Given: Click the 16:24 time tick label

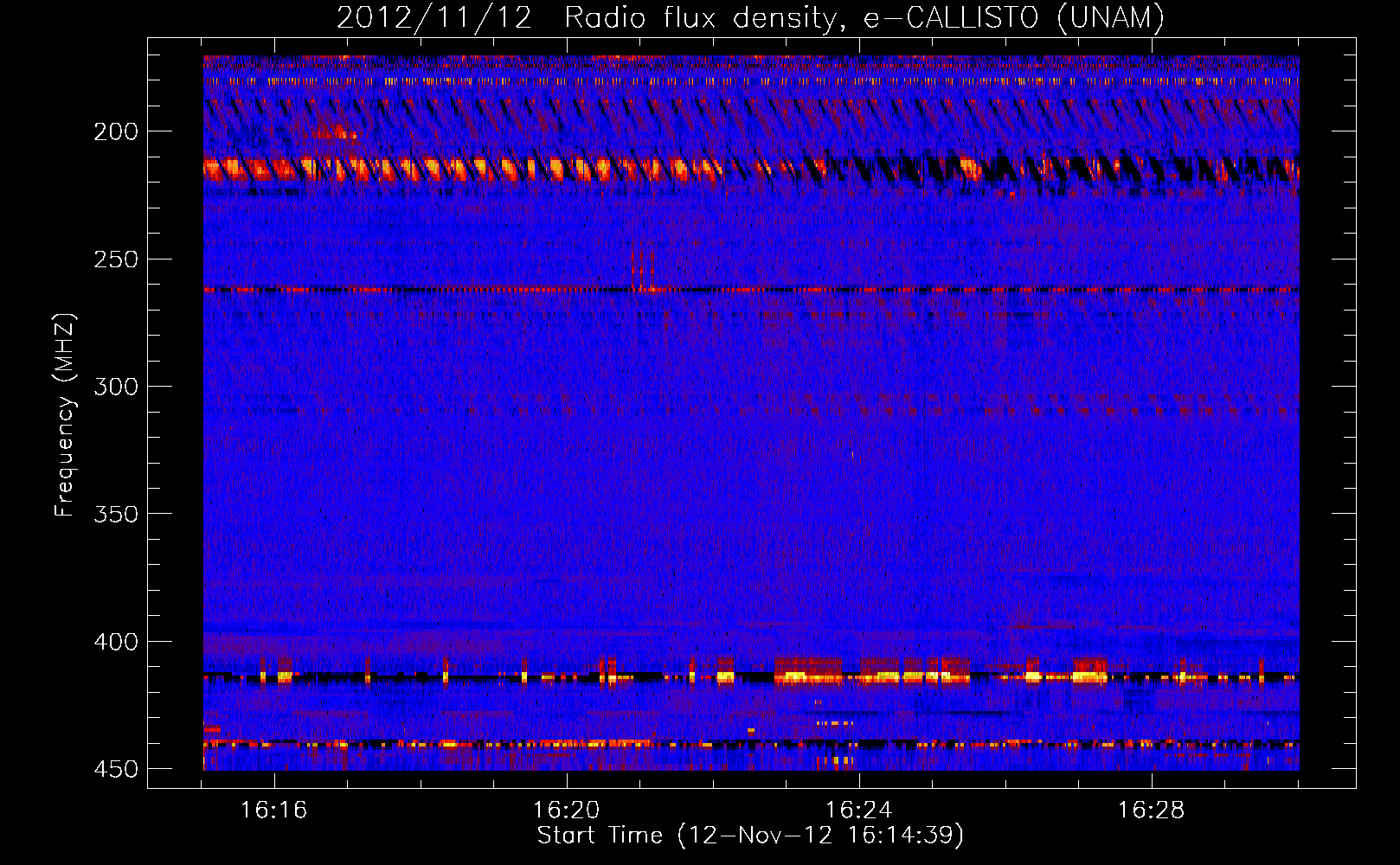Looking at the screenshot, I should (x=859, y=811).
